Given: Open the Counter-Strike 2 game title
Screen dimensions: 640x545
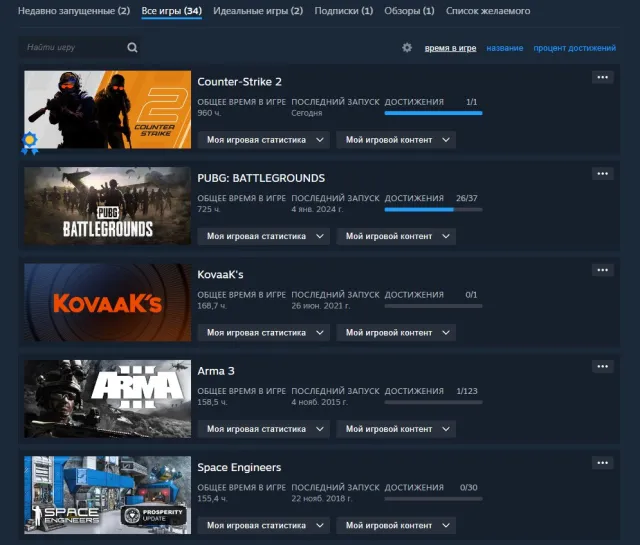Looking at the screenshot, I should (x=240, y=82).
